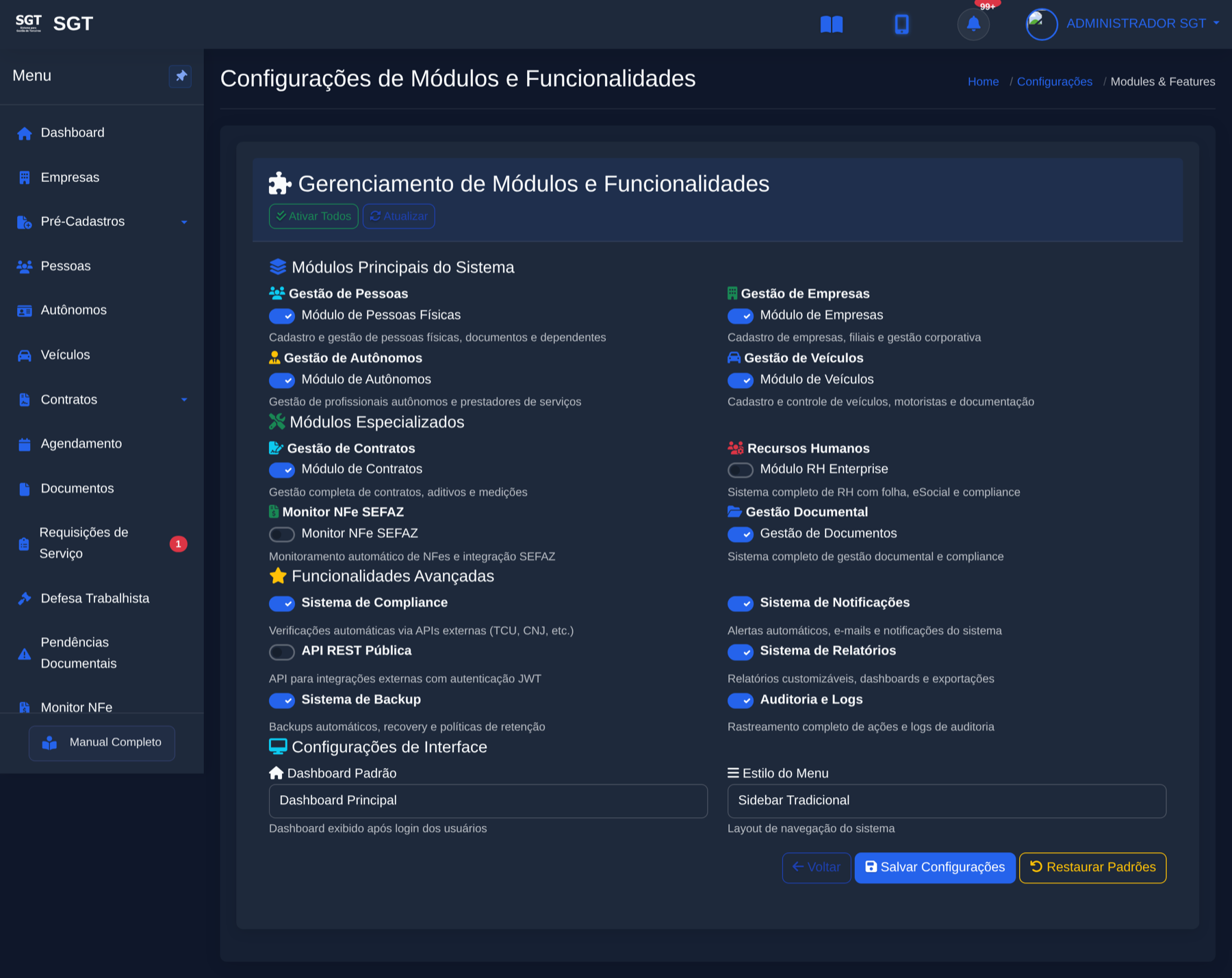
Task: Save with Salvar Configurações button
Action: coord(935,868)
